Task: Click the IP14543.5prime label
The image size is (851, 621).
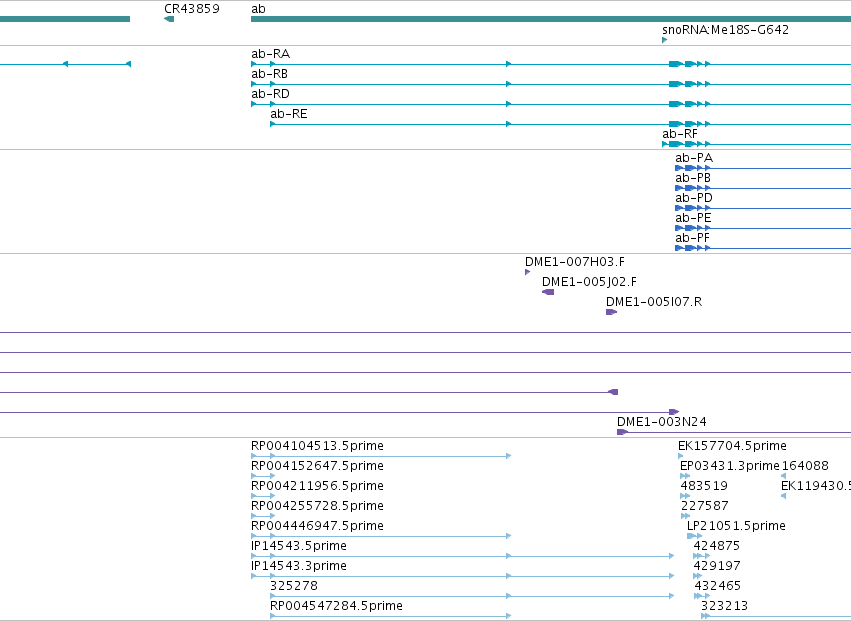Action: 299,546
